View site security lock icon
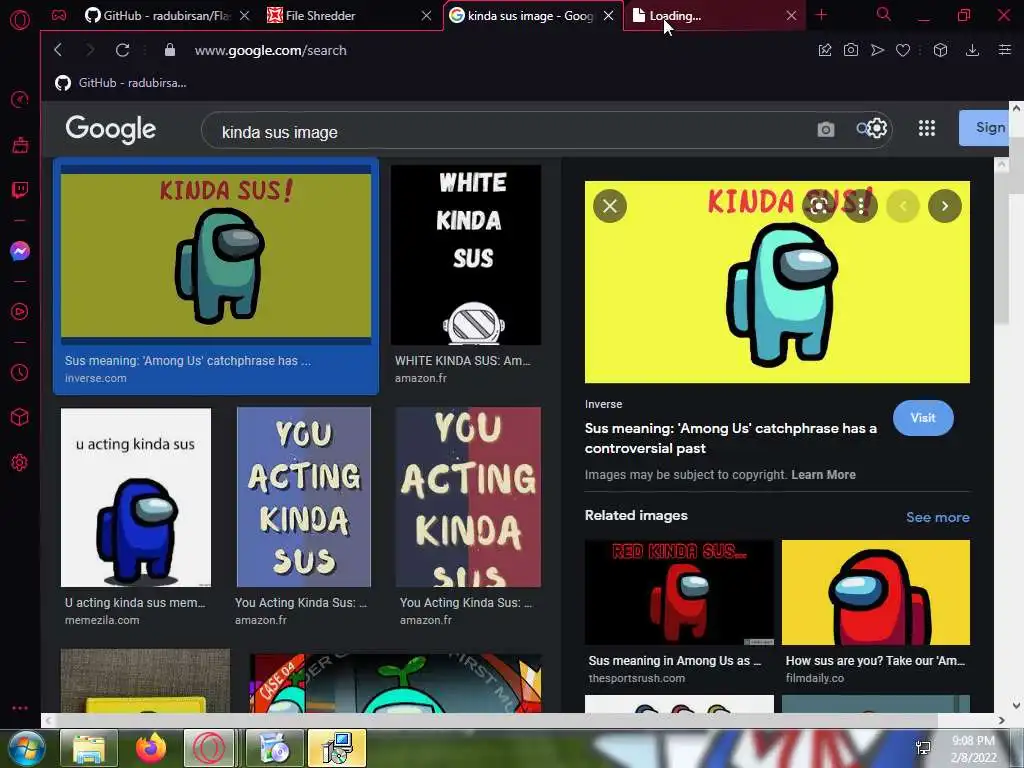This screenshot has width=1024, height=768. click(x=170, y=50)
